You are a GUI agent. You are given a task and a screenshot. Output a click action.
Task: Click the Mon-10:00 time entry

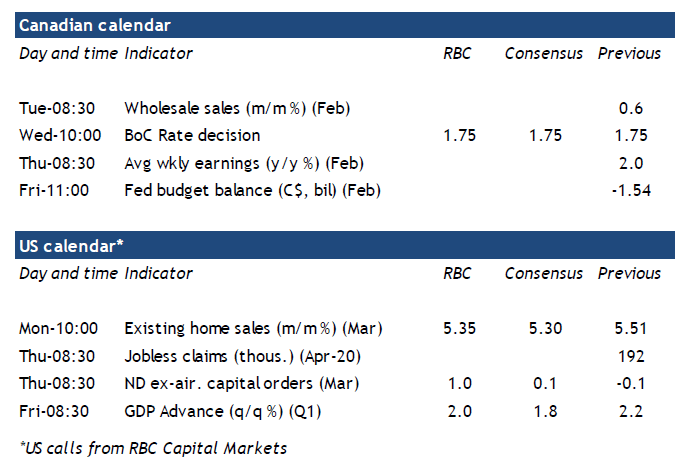pos(61,328)
